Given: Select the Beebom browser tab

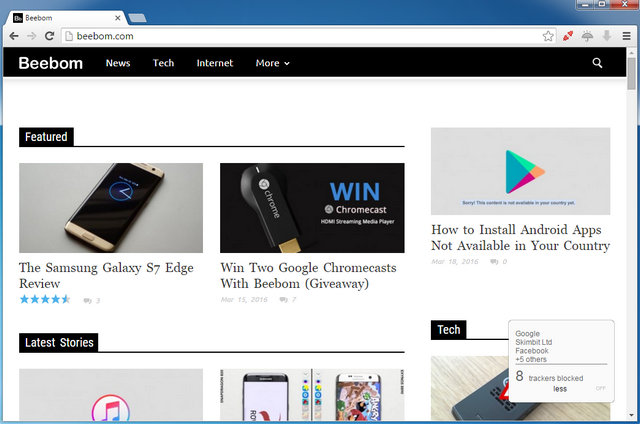Looking at the screenshot, I should (x=65, y=18).
